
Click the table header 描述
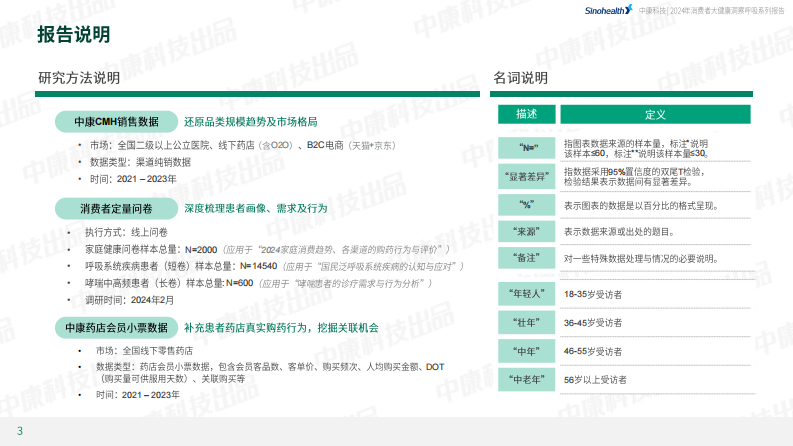pyautogui.click(x=526, y=114)
